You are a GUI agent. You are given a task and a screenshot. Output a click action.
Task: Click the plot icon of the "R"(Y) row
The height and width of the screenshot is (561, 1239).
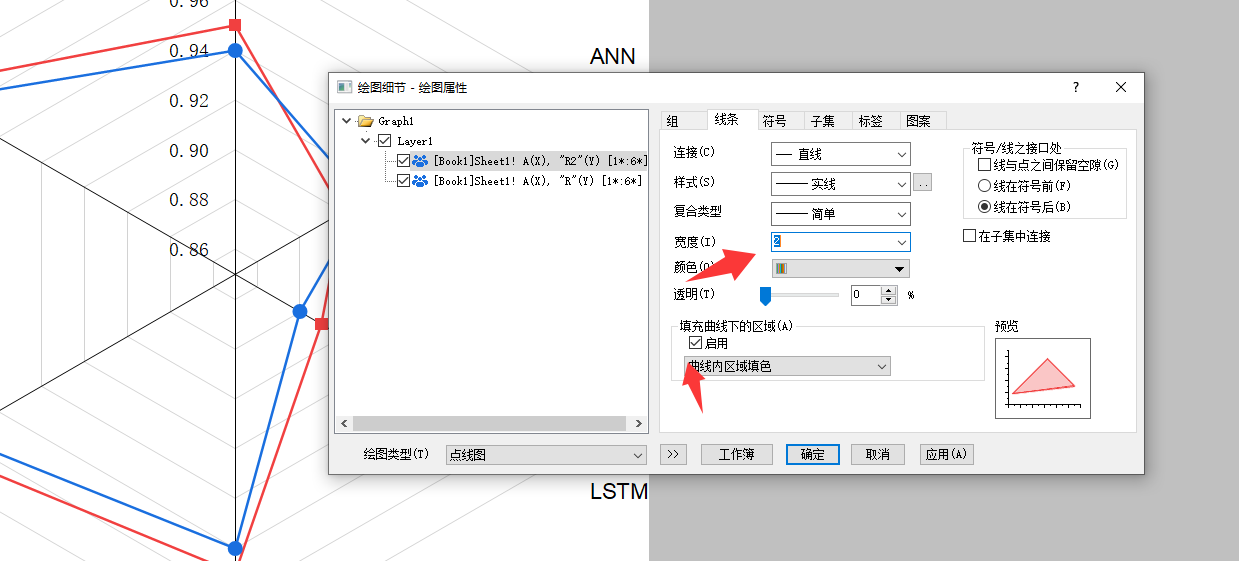point(420,181)
